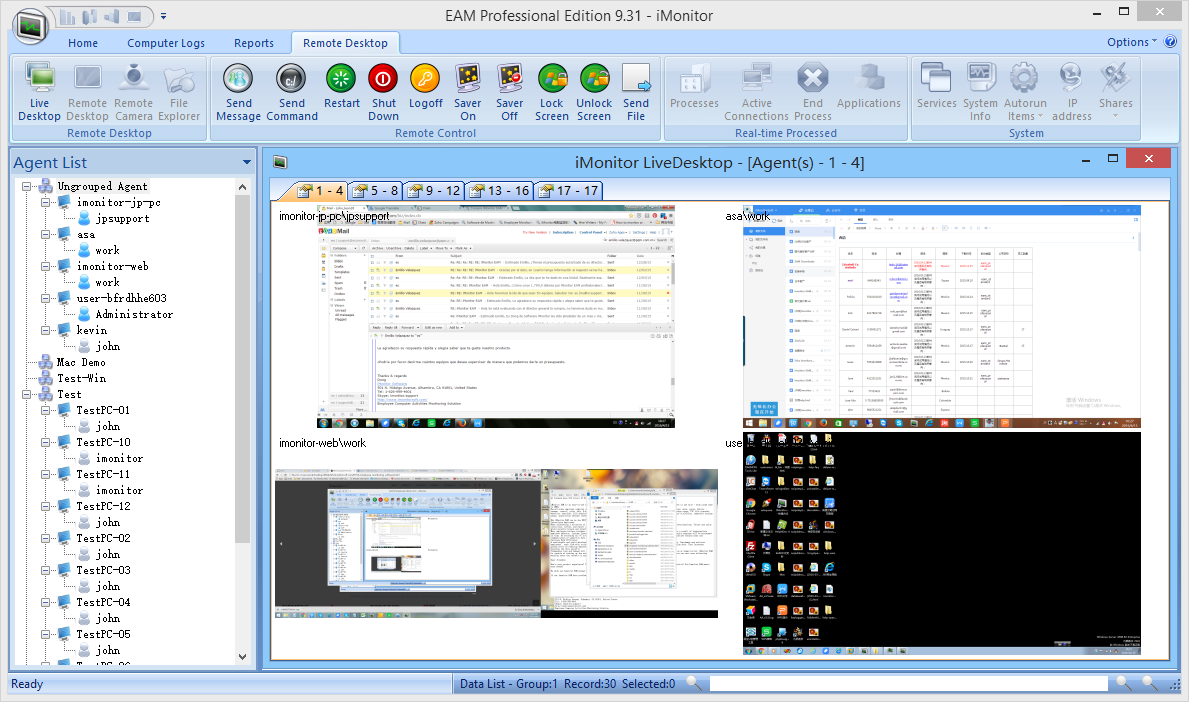Screen dimensions: 1189x702
Task: Turn off screensaver with Saver Off
Action: coord(509,92)
